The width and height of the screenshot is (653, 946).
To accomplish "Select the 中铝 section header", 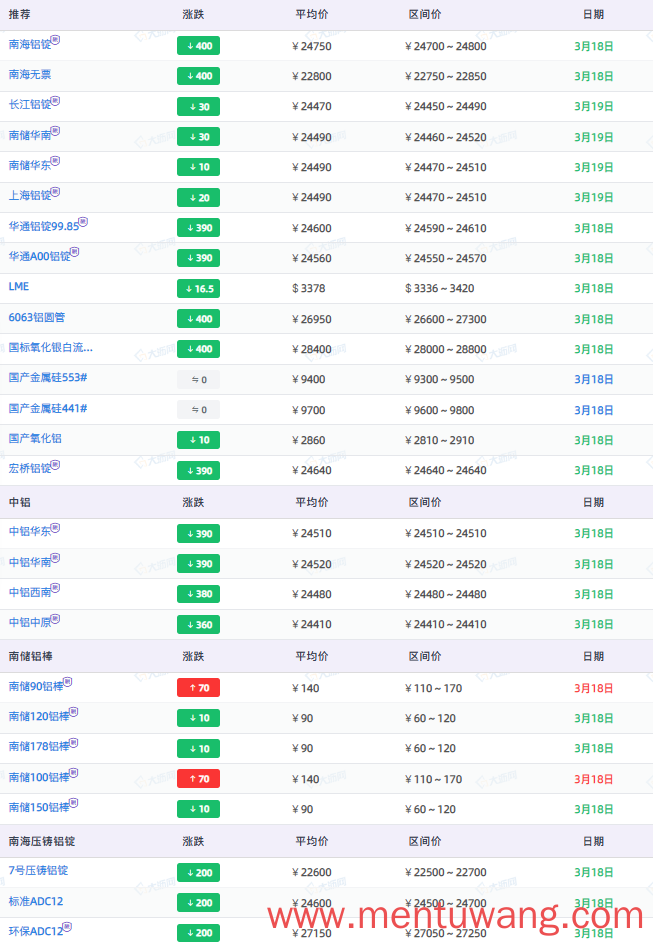I will 19,502.
